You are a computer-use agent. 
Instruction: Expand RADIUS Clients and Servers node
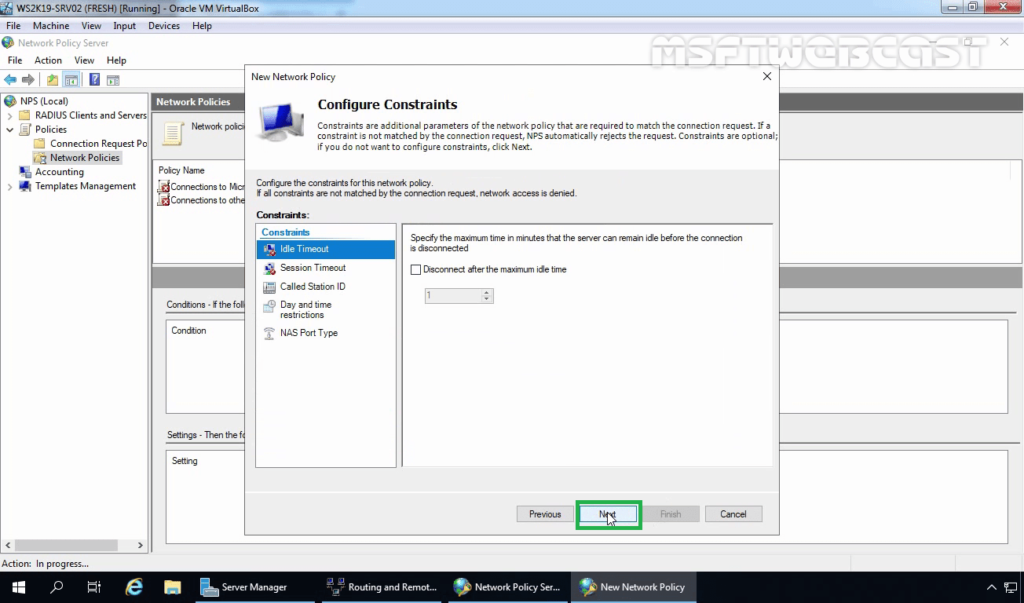(10, 116)
